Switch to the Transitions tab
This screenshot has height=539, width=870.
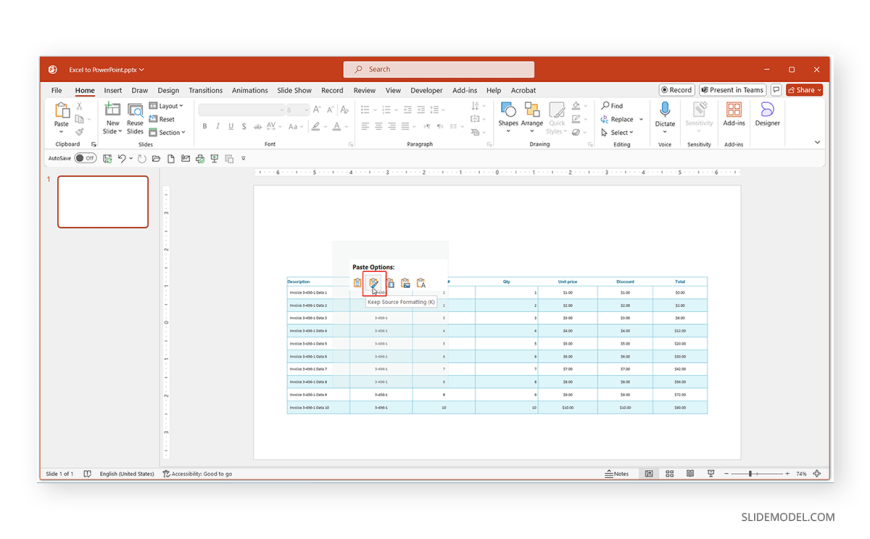tap(205, 90)
